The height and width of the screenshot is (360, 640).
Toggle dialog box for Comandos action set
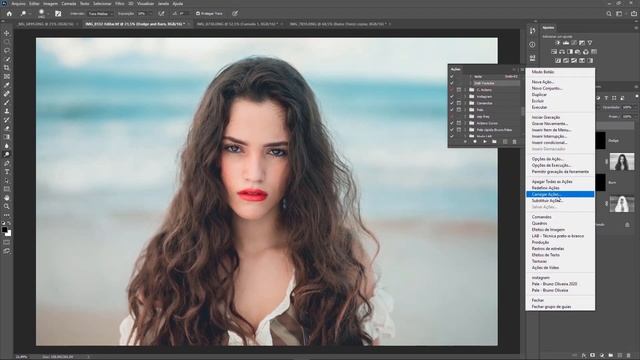(459, 103)
